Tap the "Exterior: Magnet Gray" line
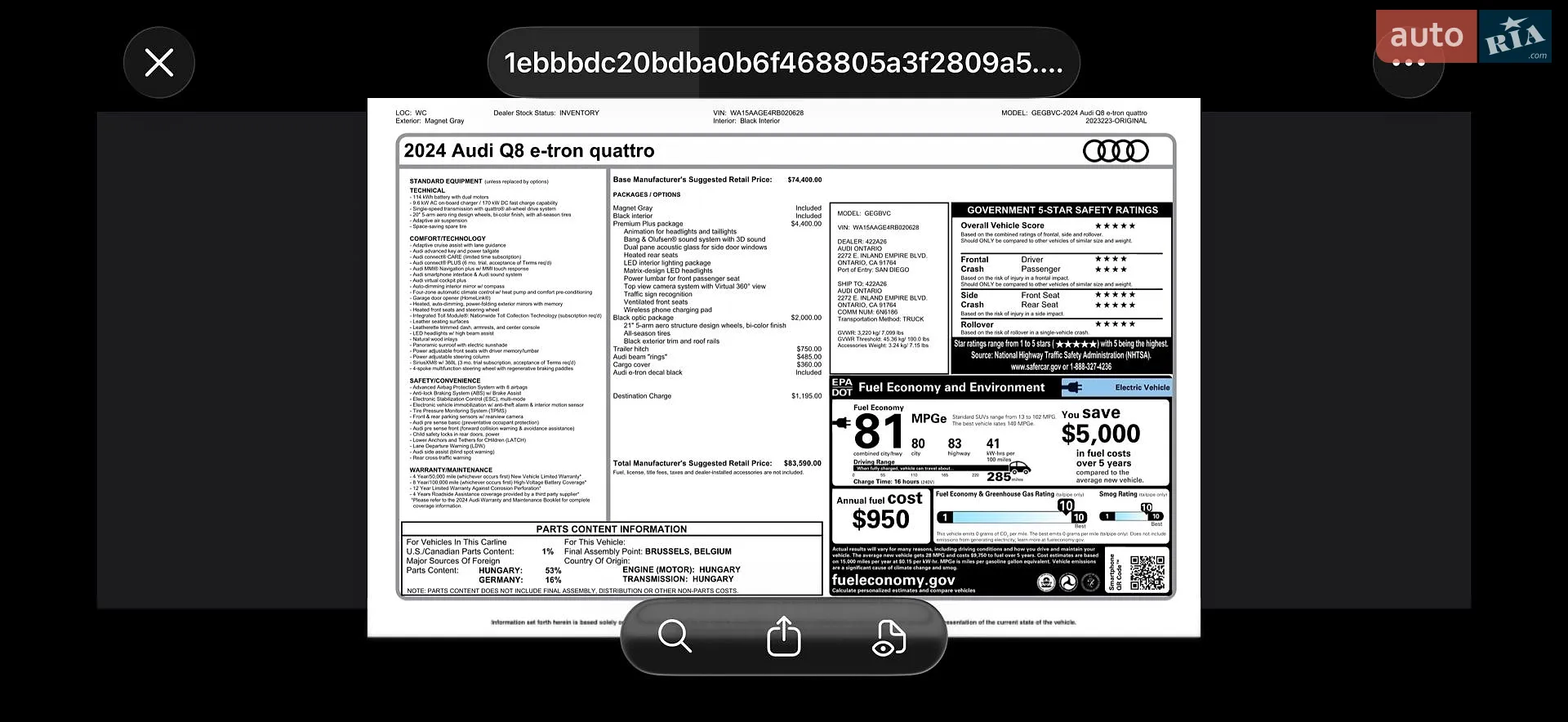The height and width of the screenshot is (722, 1568). pyautogui.click(x=430, y=121)
